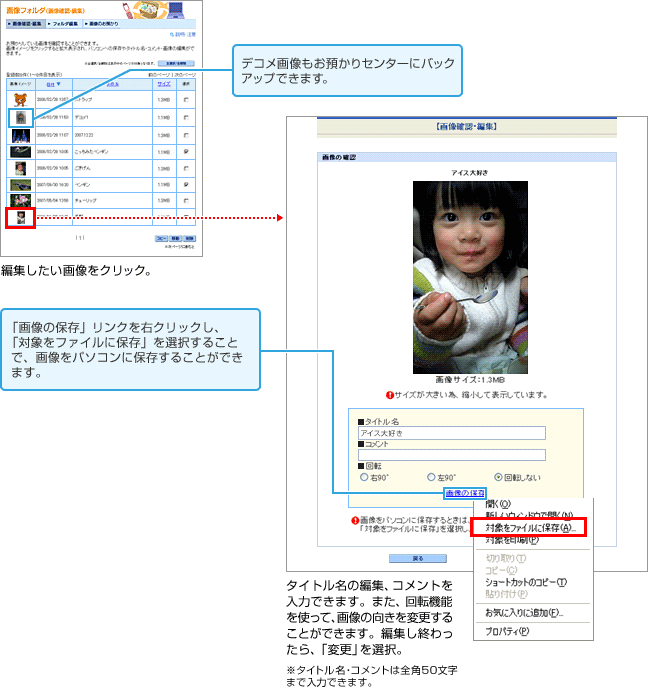Click the 前のページ pagination link
Image resolution: width=648 pixels, height=687 pixels.
click(x=159, y=75)
